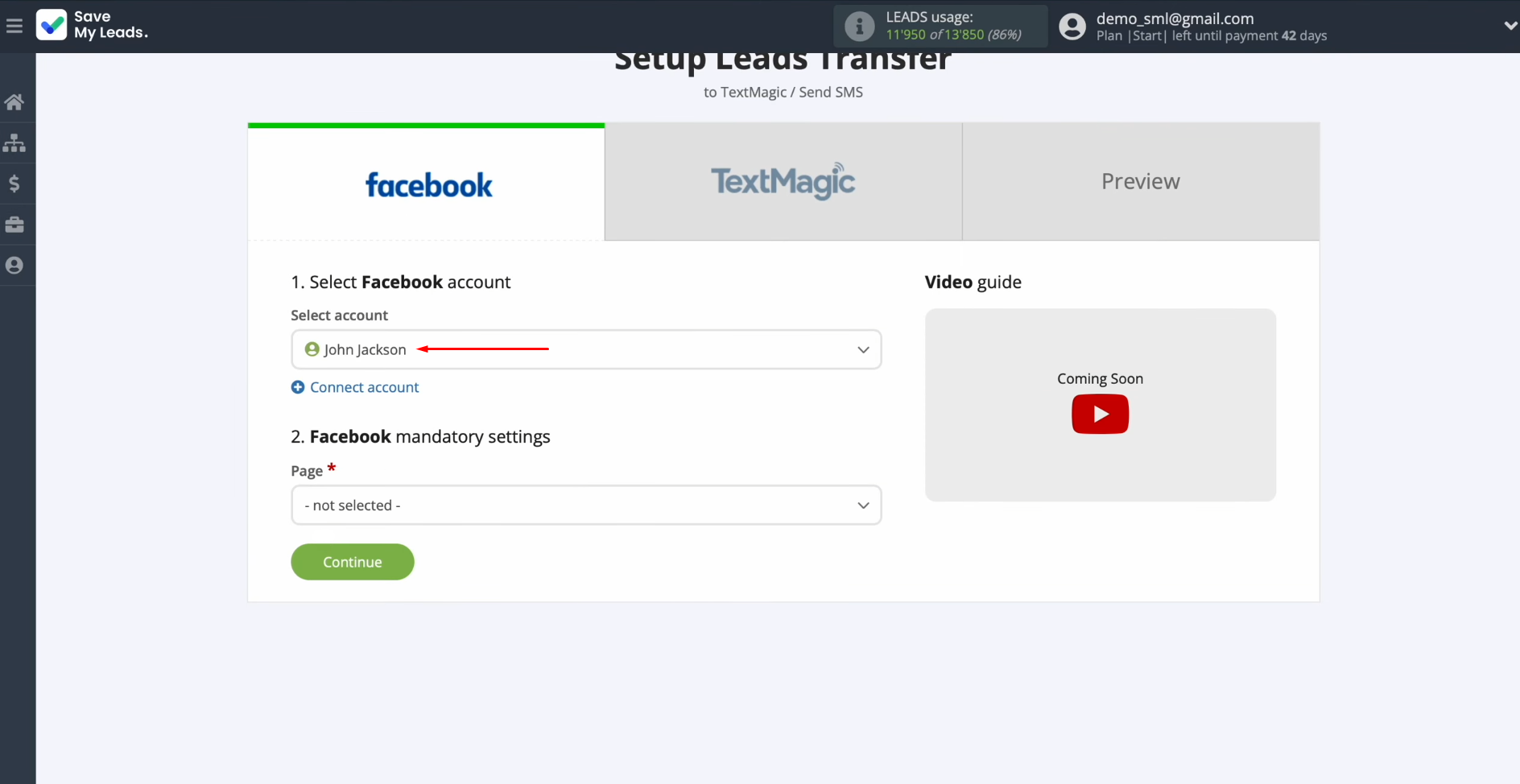The height and width of the screenshot is (784, 1520).
Task: Click the LEADS usage info icon
Action: coord(859,27)
